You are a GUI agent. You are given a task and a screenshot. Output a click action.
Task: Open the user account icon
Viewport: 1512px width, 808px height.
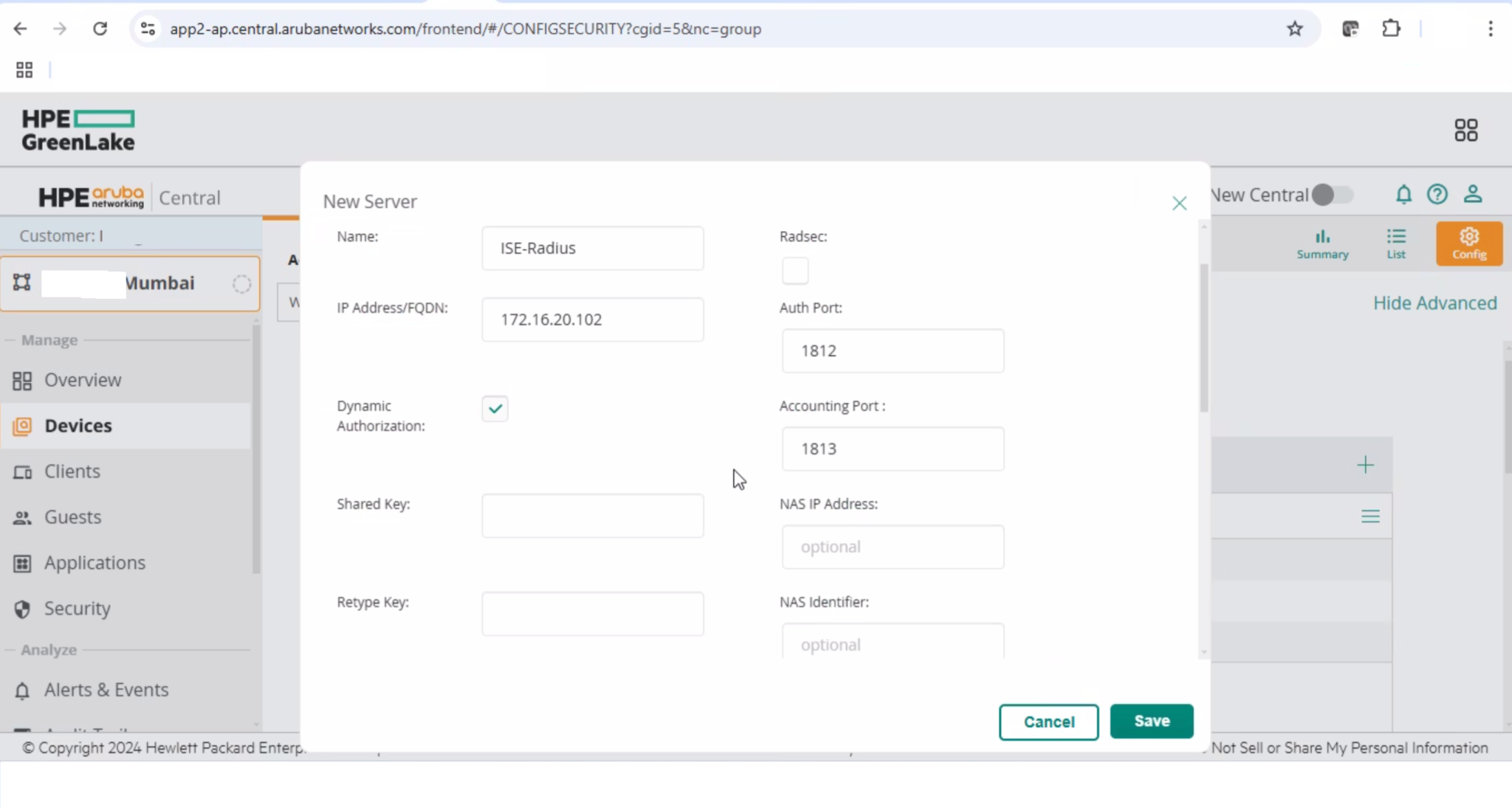click(x=1471, y=195)
